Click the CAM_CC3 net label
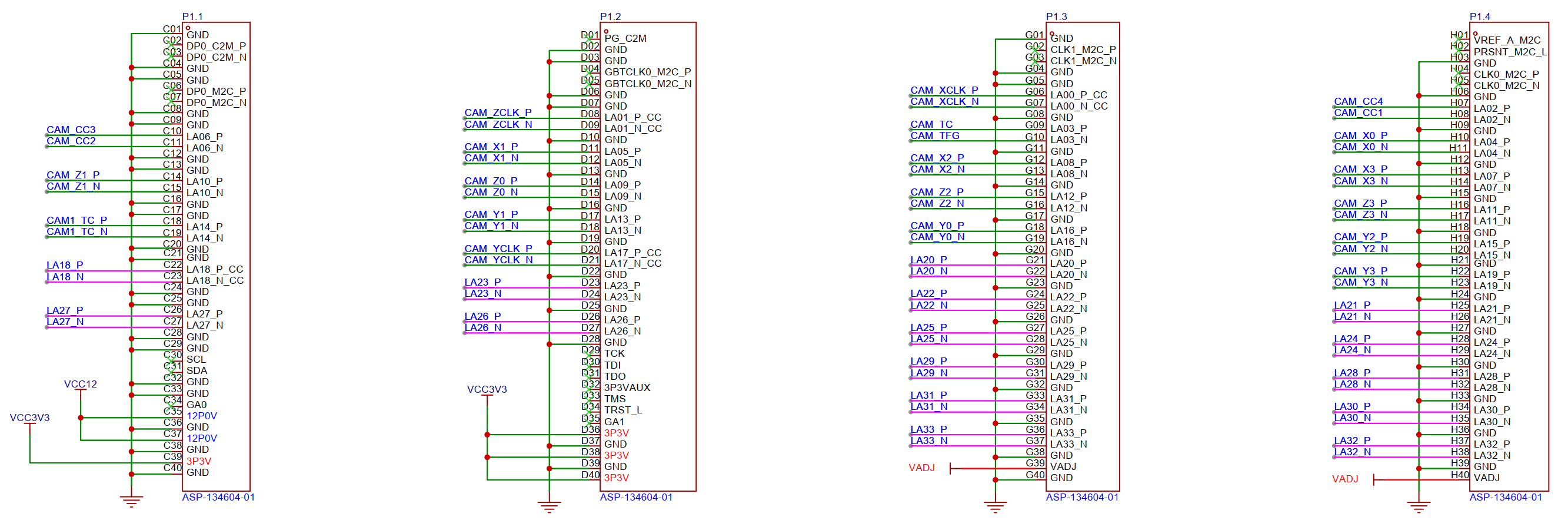This screenshot has height=520, width=1568. pos(71,130)
